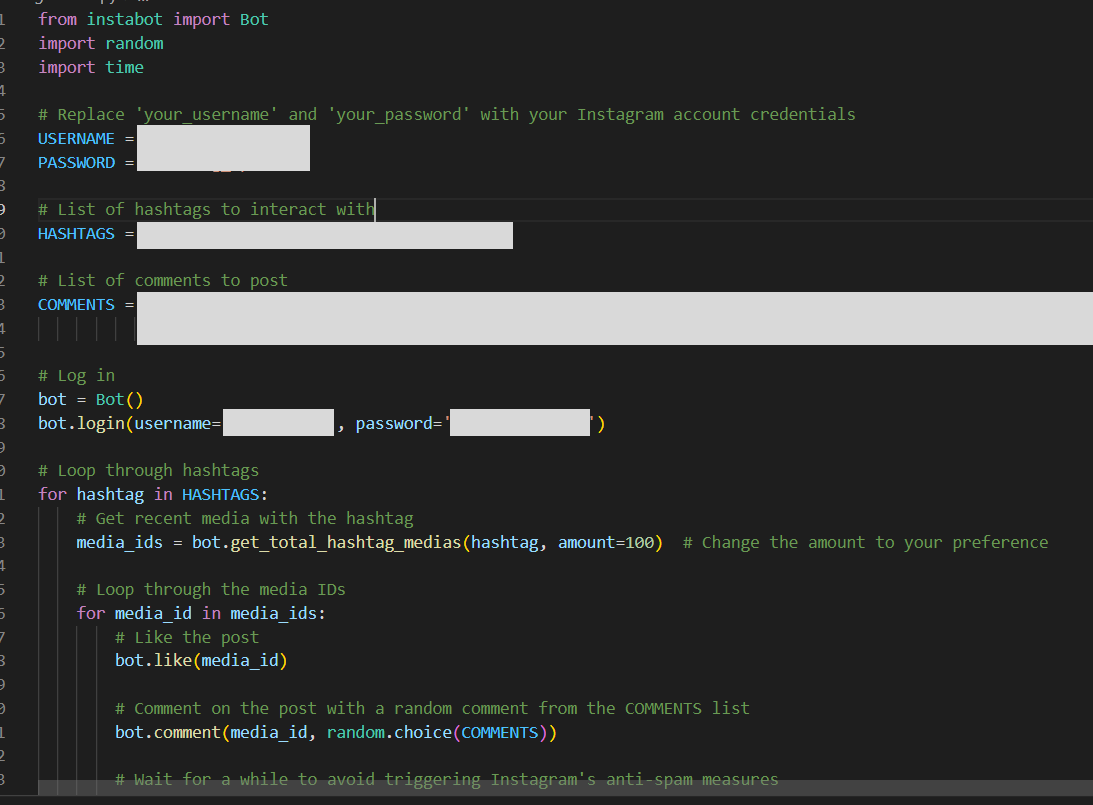Click the COMMENTS variable assignment name
This screenshot has height=805, width=1093.
click(76, 305)
